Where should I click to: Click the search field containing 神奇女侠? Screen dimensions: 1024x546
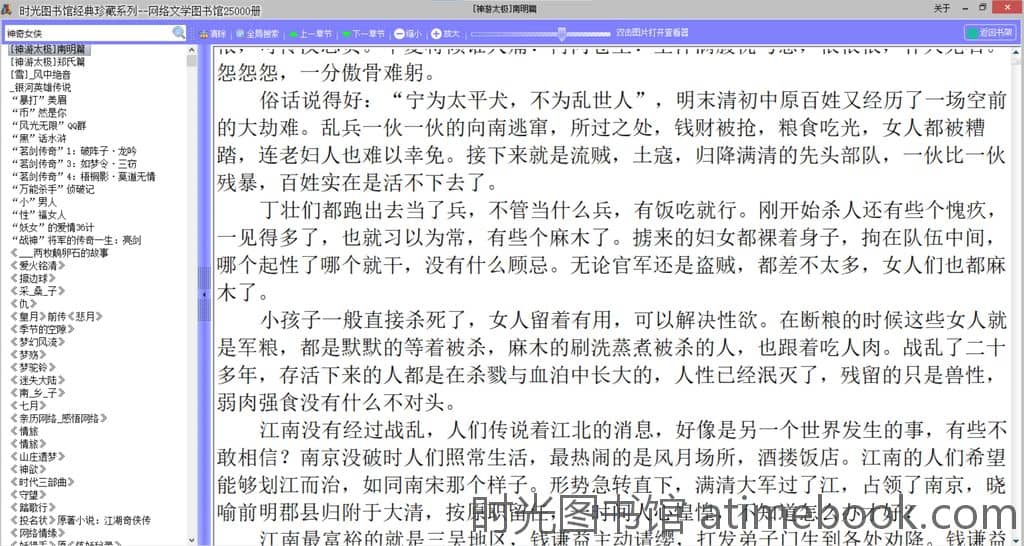(88, 33)
